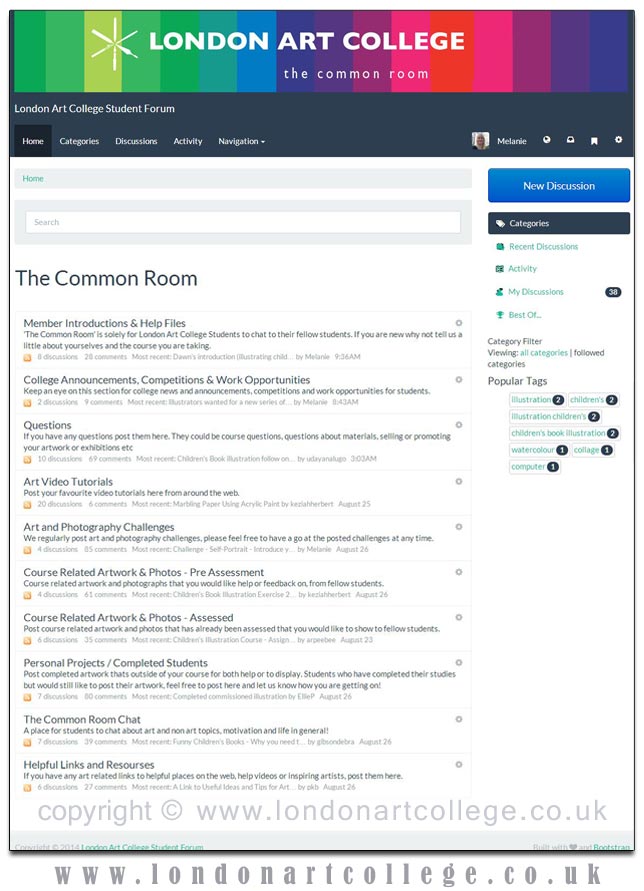The image size is (644, 891).
Task: Click Melanie username in navbar
Action: pos(512,141)
